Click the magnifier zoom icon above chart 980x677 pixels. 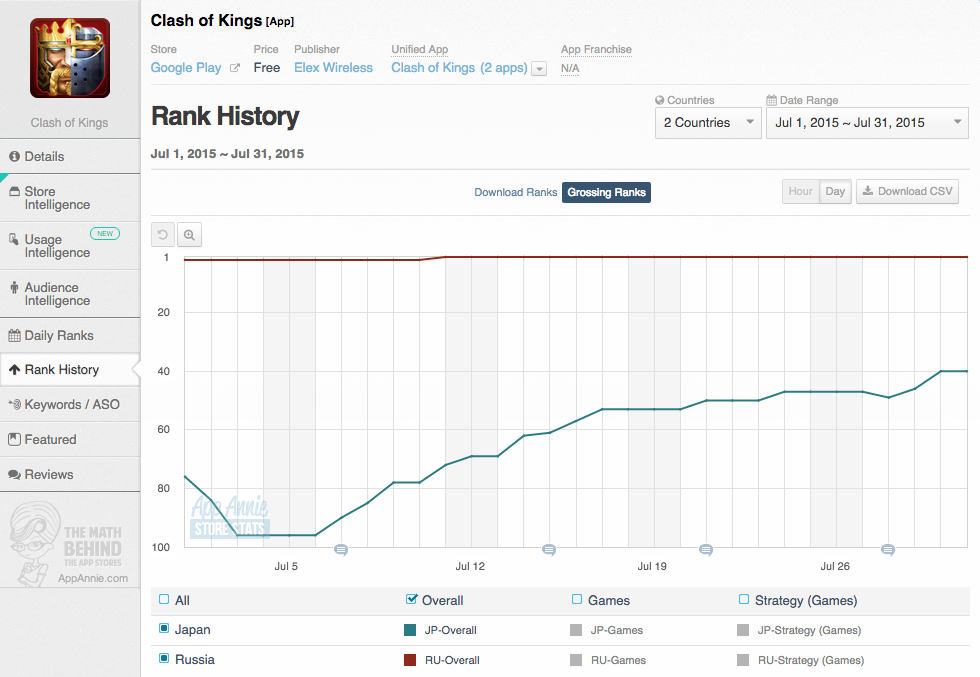[x=189, y=235]
